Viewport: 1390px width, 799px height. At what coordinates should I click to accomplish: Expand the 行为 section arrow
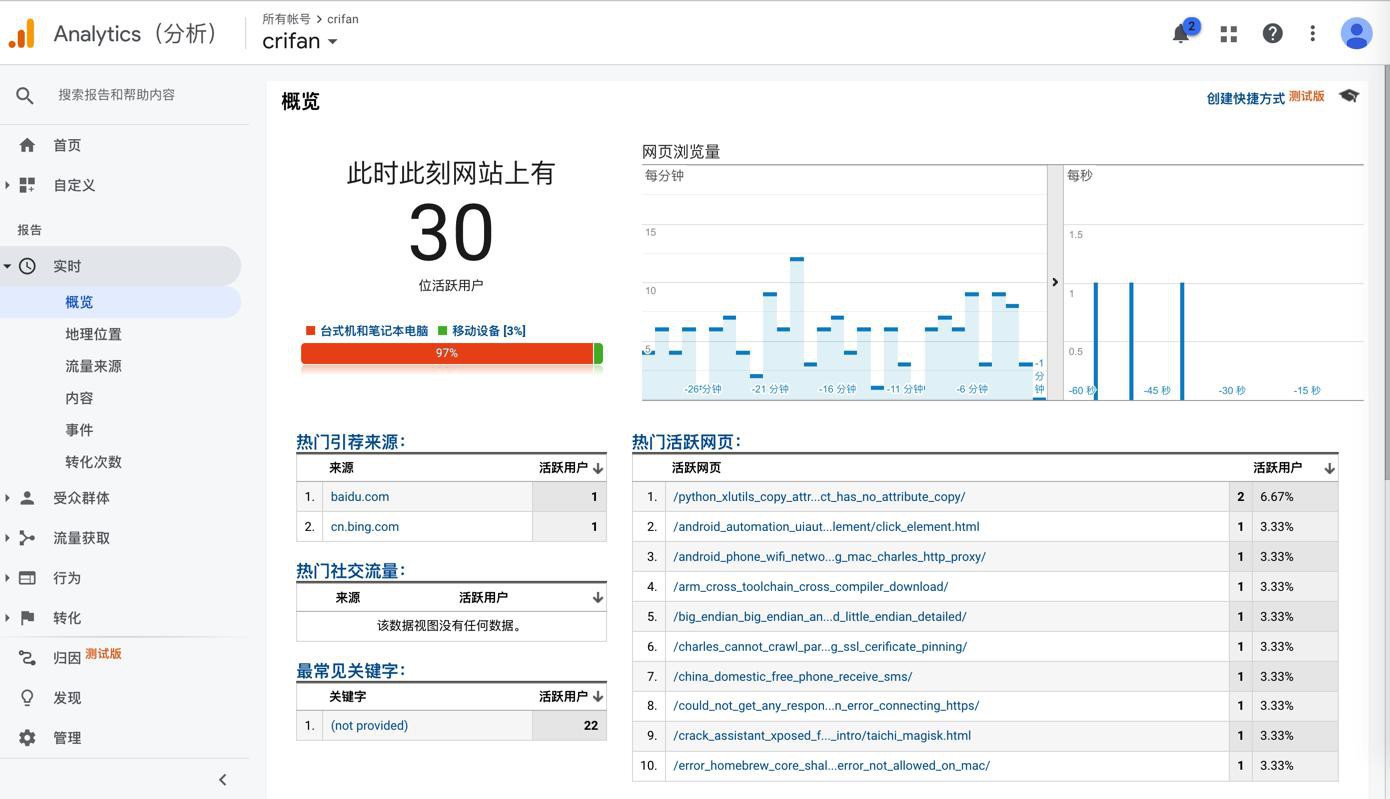coord(7,578)
